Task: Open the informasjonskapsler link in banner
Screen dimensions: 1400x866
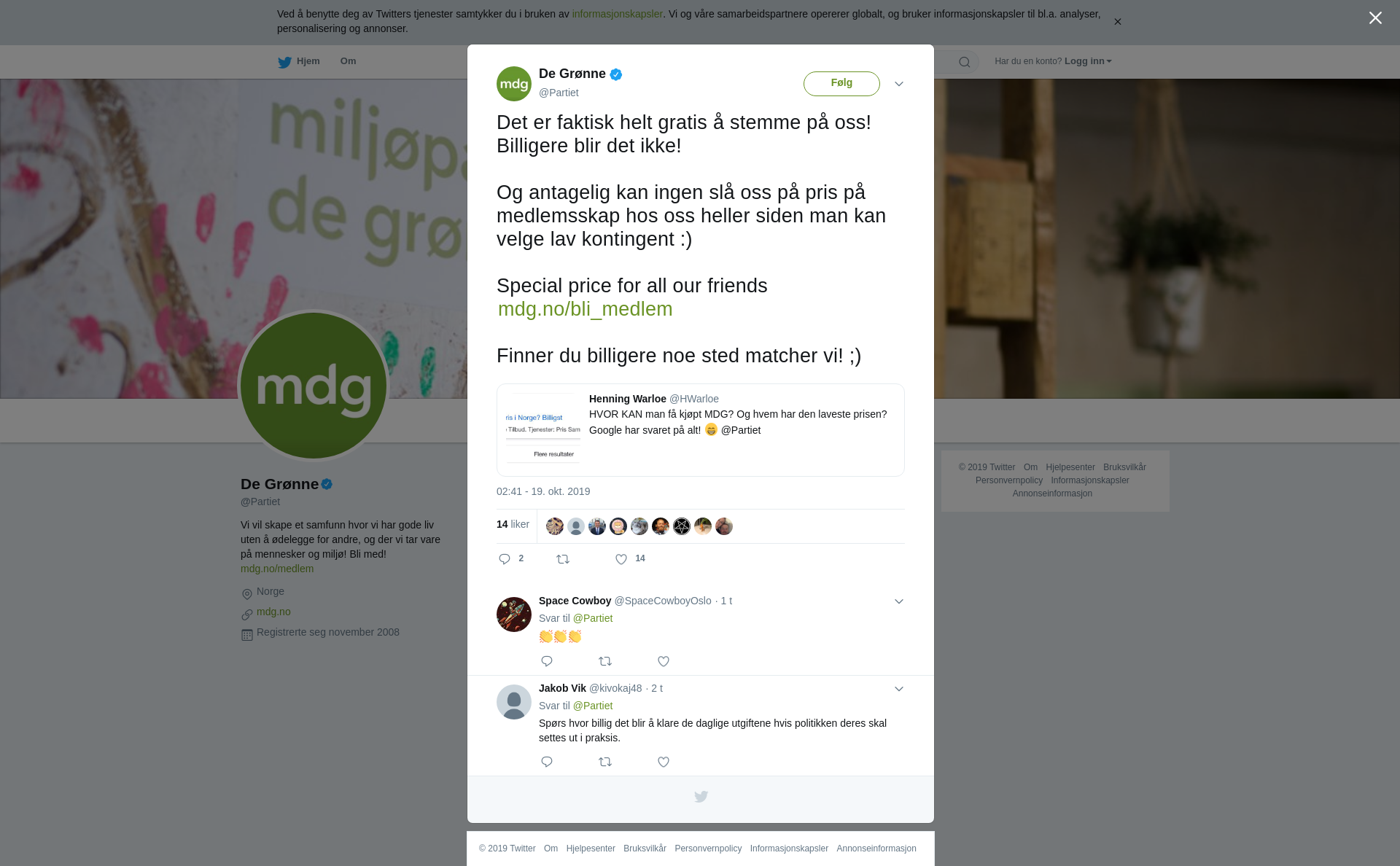Action: pos(617,14)
